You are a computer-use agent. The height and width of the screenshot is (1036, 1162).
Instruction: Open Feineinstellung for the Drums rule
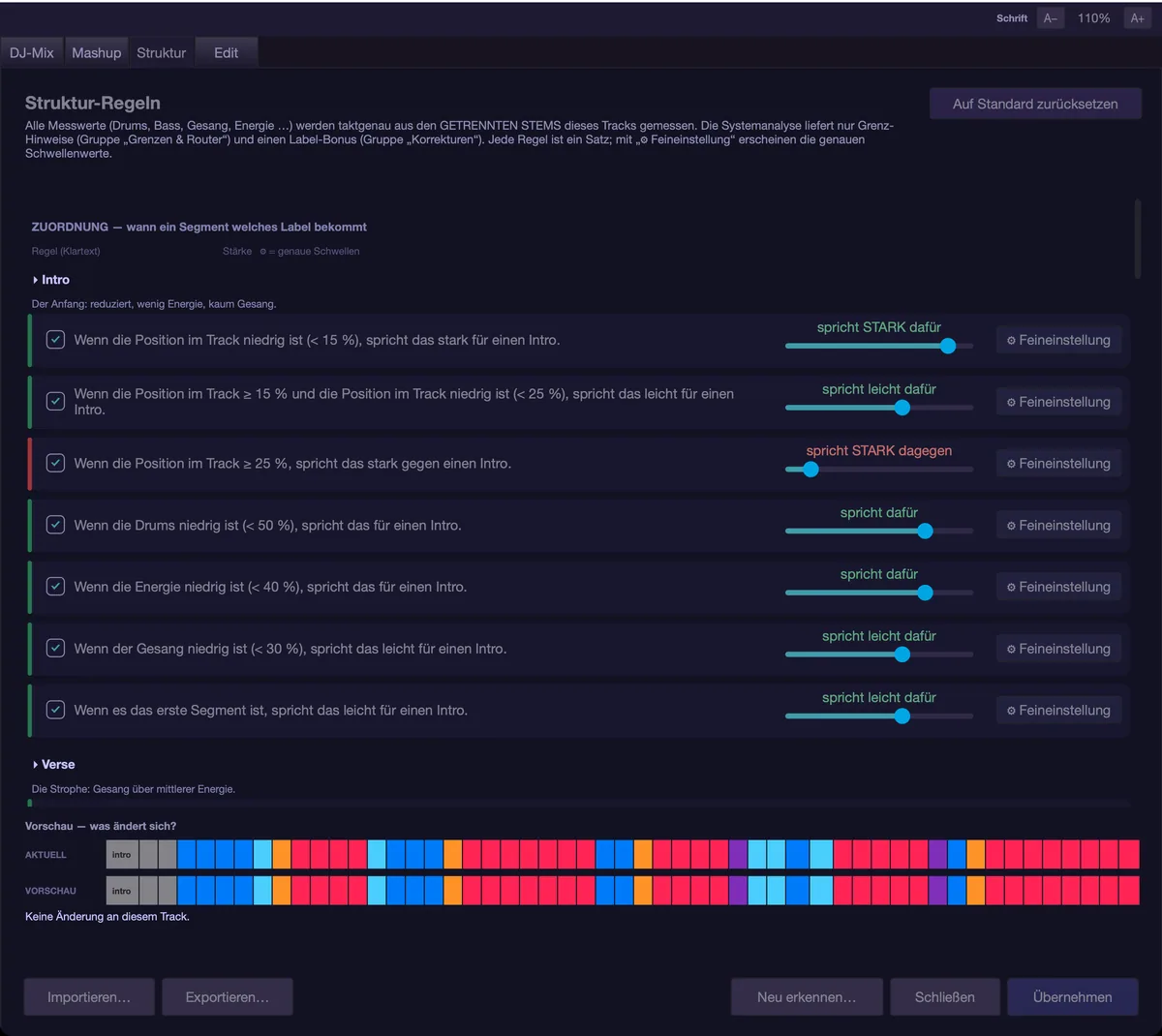[1058, 525]
